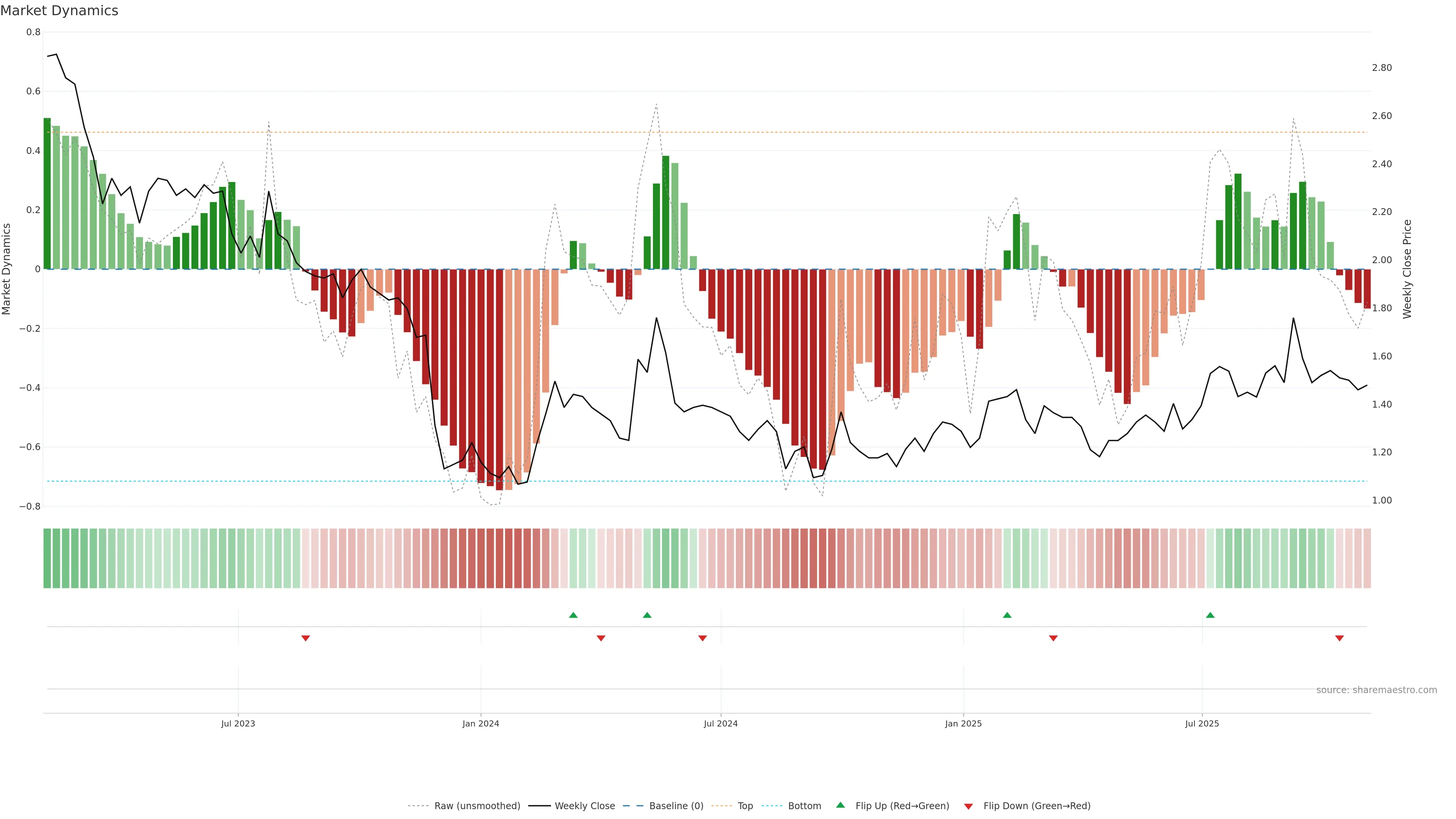Click the green flip-up marker after Jan 2025
This screenshot has height=819, width=1456.
coord(1007,615)
